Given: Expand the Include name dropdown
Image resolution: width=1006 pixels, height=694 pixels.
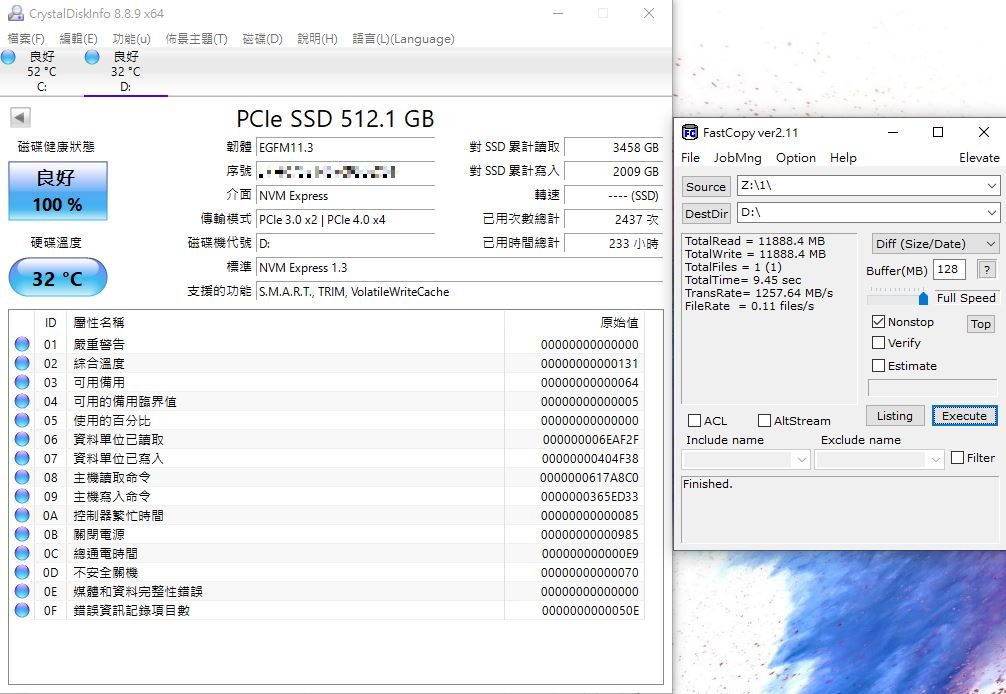Looking at the screenshot, I should click(x=801, y=459).
